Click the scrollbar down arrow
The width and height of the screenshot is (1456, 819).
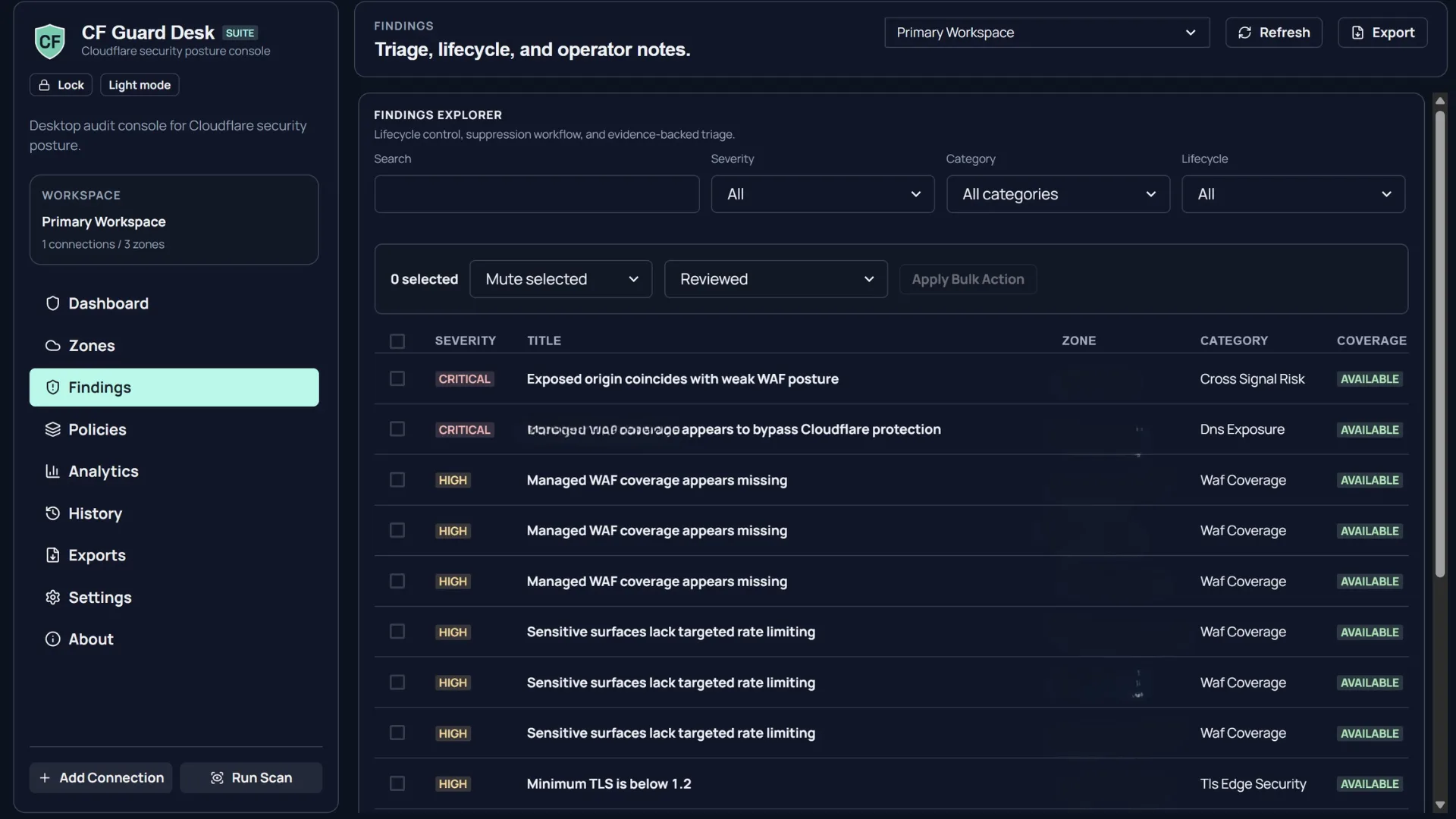1439,805
